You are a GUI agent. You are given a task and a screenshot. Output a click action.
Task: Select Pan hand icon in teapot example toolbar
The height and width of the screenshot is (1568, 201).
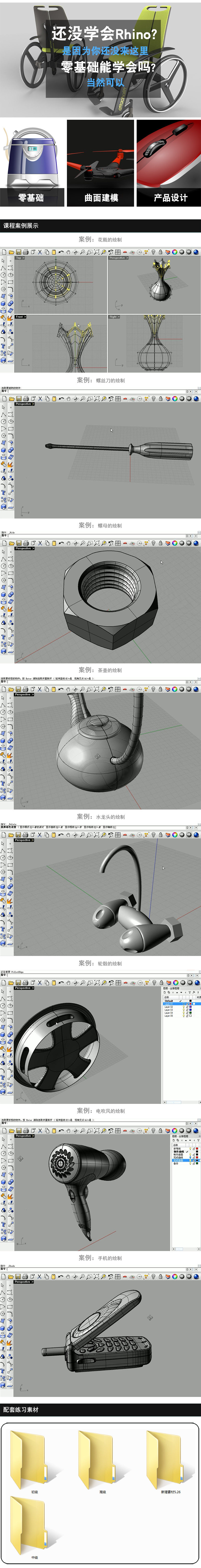(x=68, y=689)
